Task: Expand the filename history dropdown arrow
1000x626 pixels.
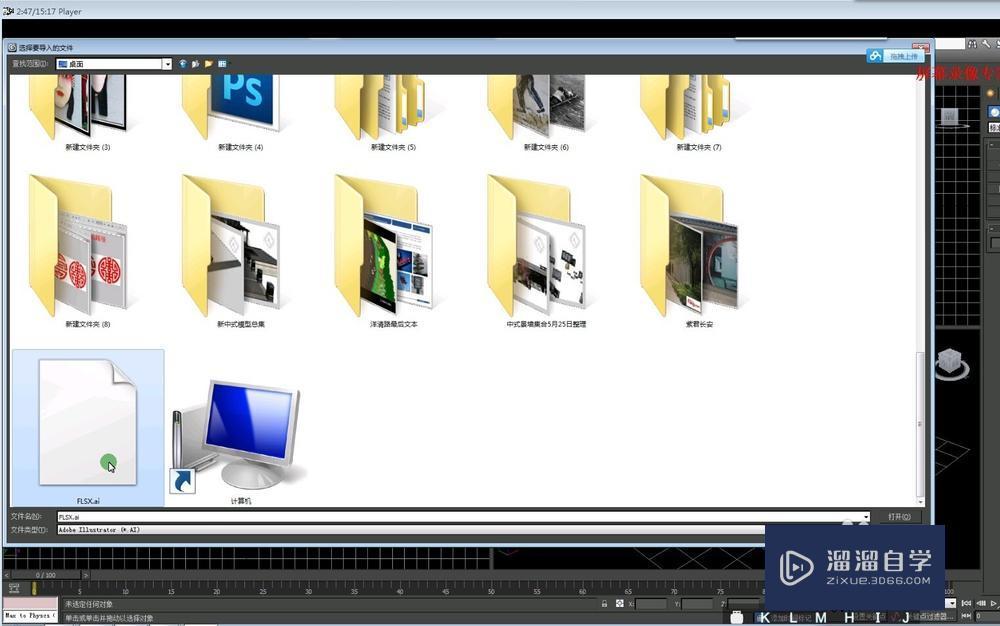Action: (x=865, y=517)
